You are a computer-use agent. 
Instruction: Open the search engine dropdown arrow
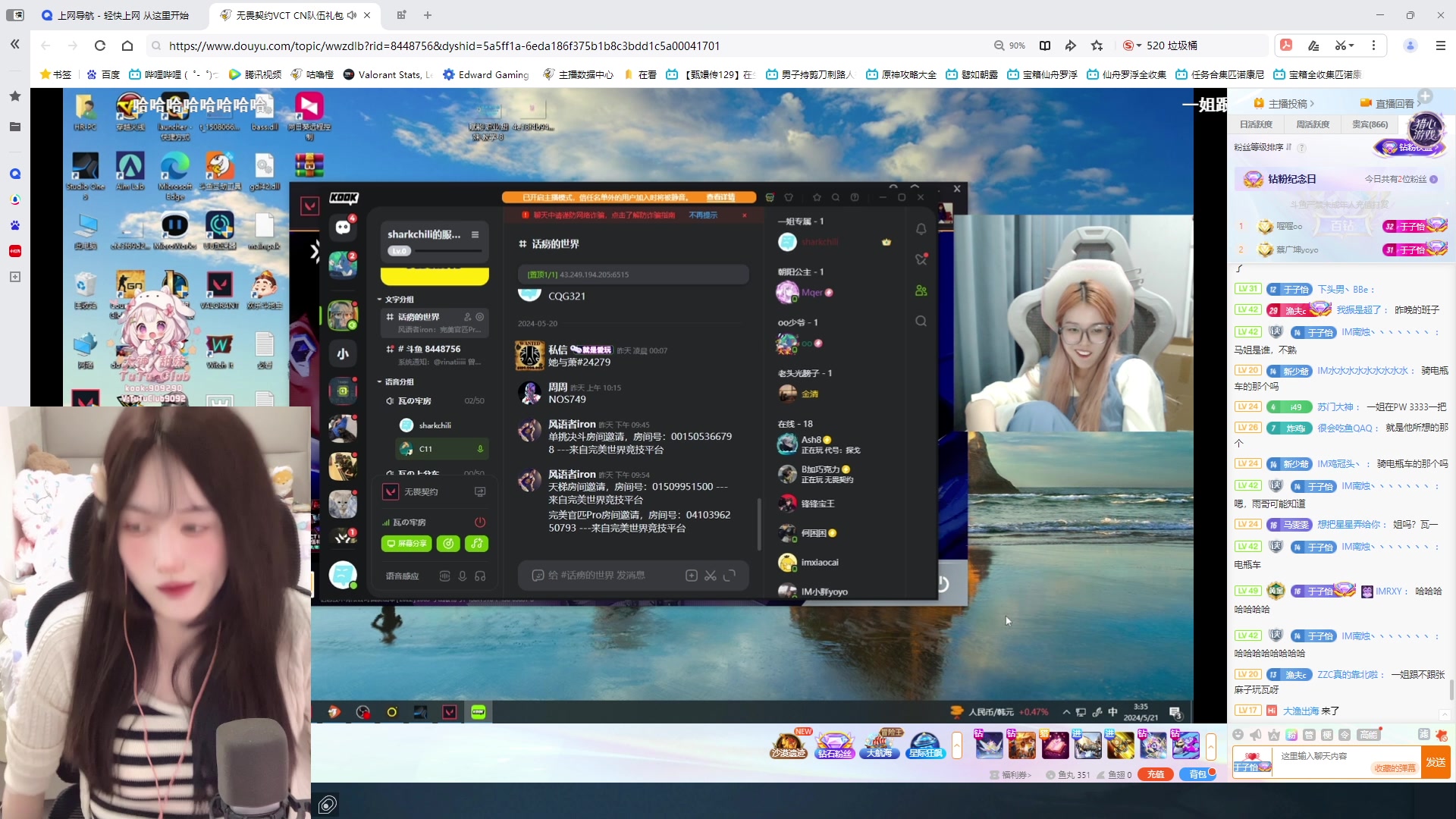point(1139,45)
